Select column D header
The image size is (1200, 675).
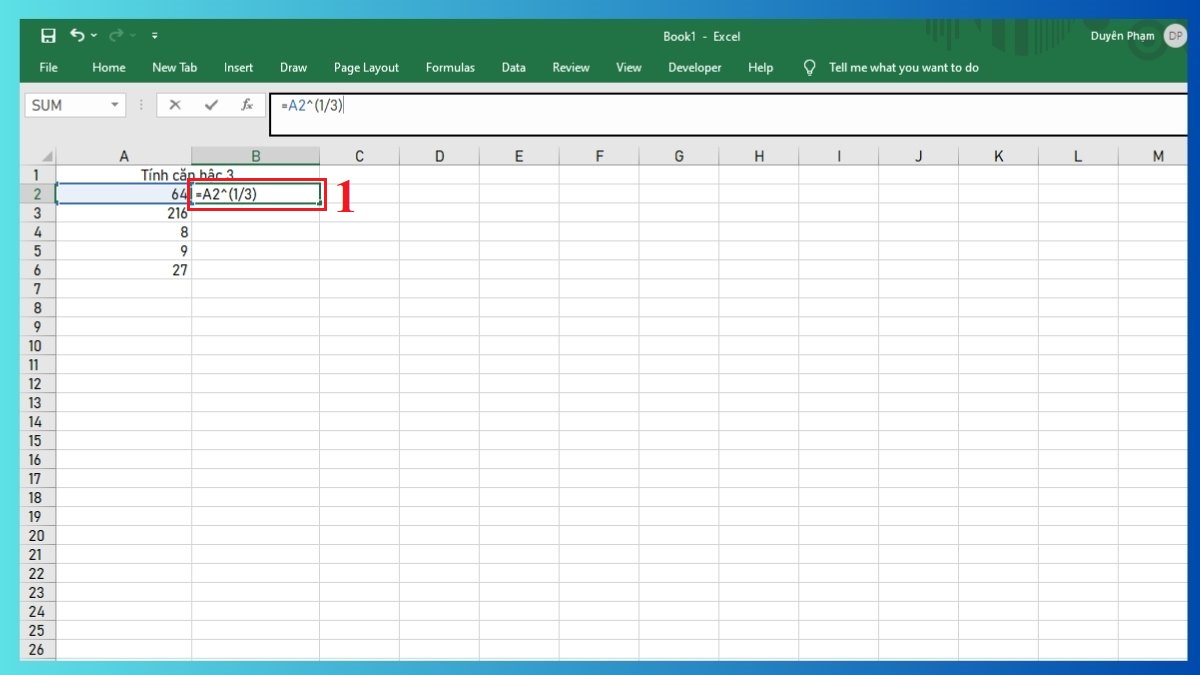(440, 156)
